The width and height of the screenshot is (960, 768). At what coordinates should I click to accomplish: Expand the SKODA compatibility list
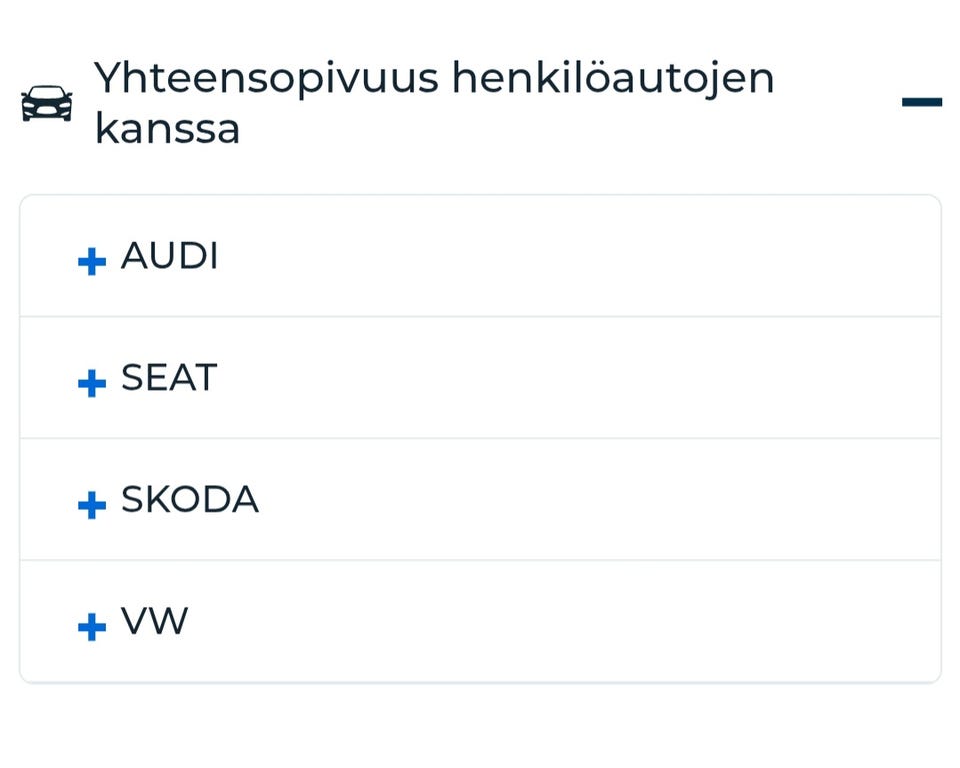[x=480, y=500]
